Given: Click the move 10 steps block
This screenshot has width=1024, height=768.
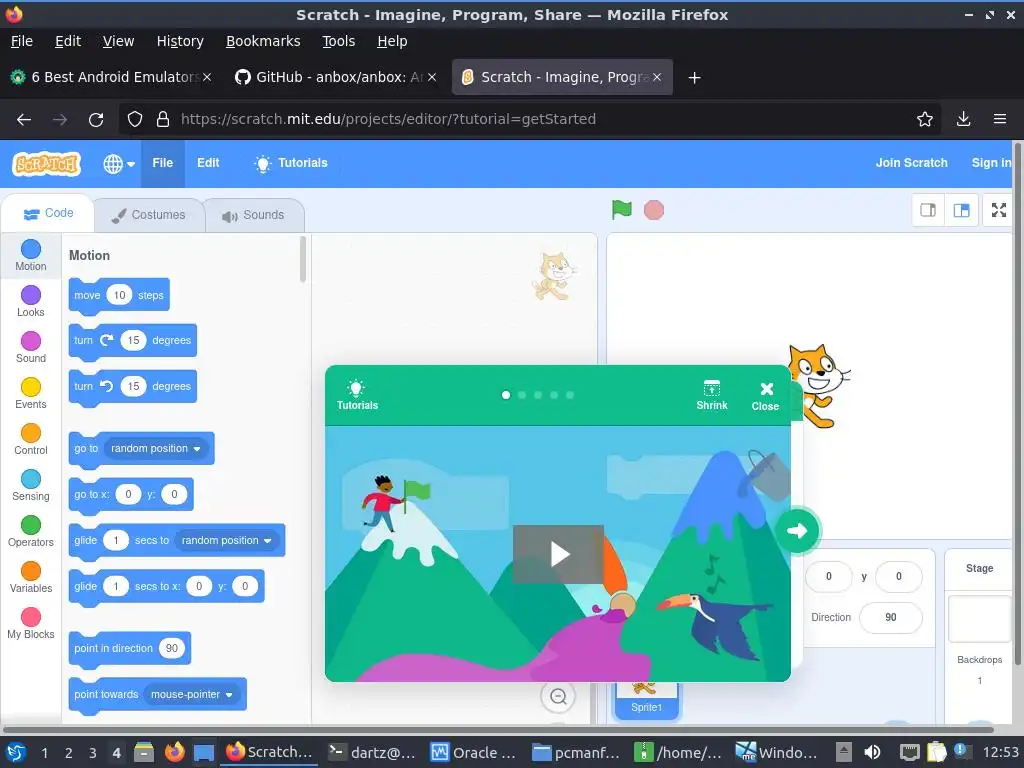Looking at the screenshot, I should 119,296.
